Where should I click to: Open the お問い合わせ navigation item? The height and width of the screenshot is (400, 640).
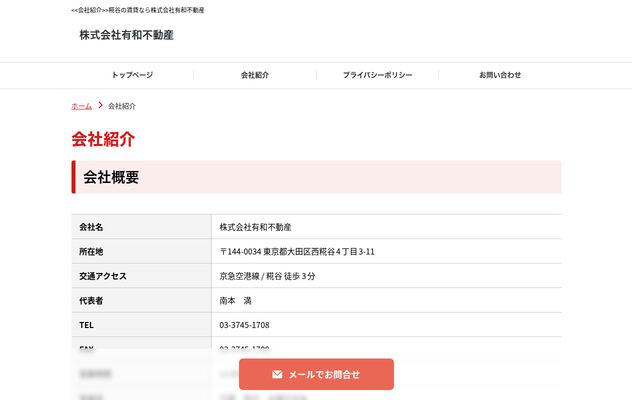point(500,75)
